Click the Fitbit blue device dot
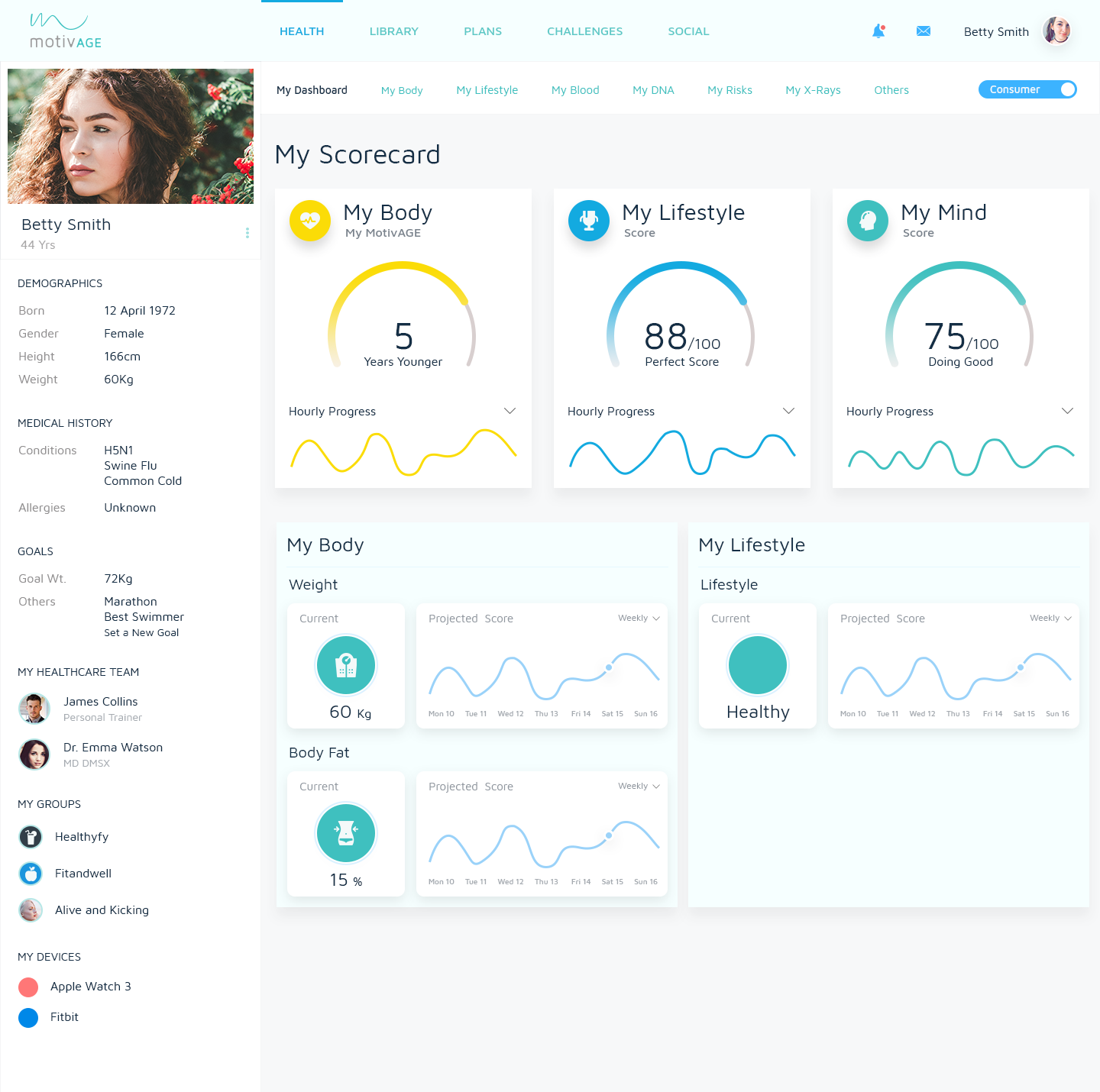This screenshot has width=1100, height=1092. (x=28, y=1018)
